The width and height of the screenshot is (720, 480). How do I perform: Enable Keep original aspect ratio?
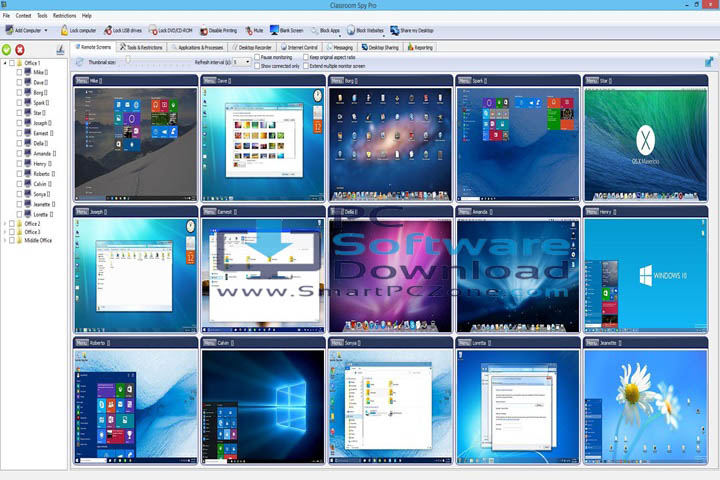tap(306, 57)
